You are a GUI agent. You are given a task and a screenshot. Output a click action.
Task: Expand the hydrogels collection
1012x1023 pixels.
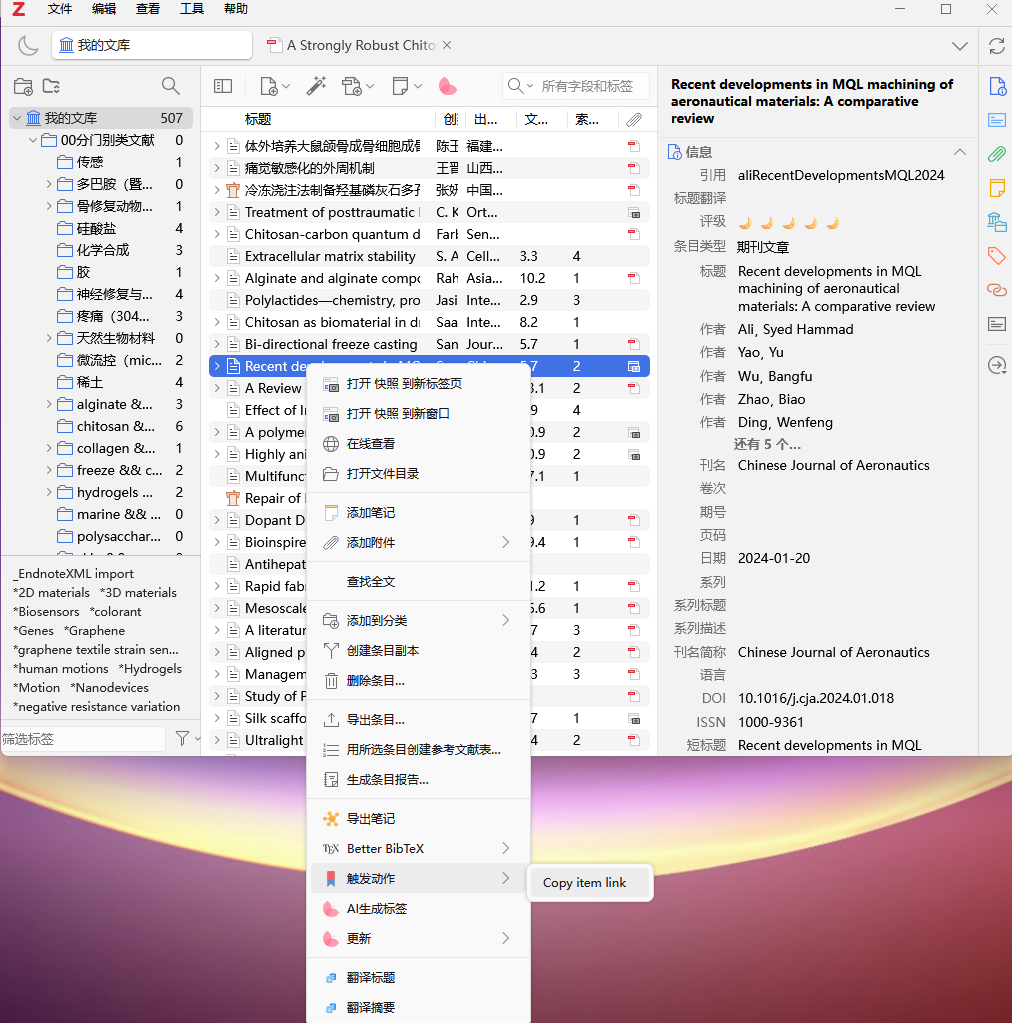coord(50,492)
